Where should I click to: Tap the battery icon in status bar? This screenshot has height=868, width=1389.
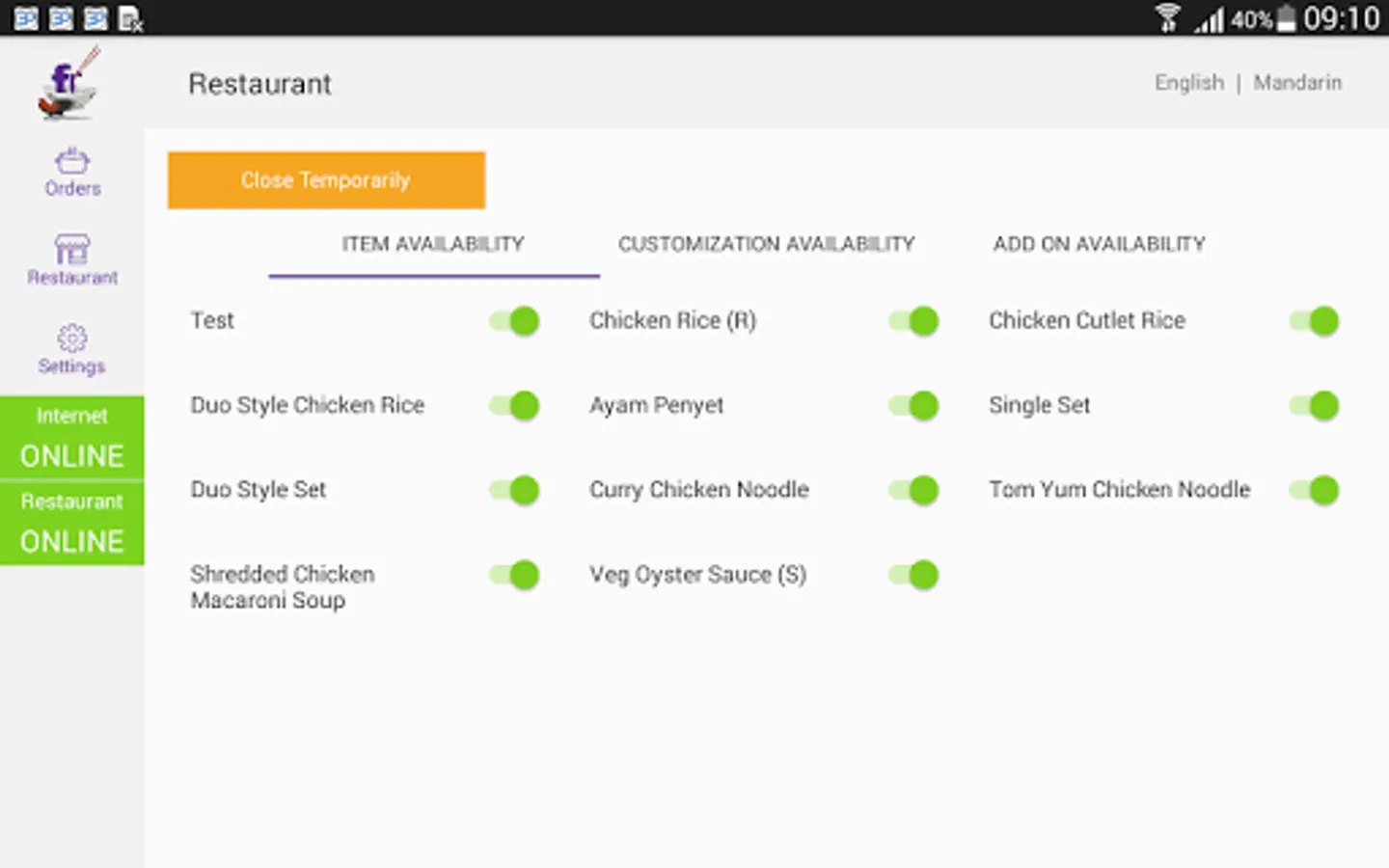(1286, 18)
